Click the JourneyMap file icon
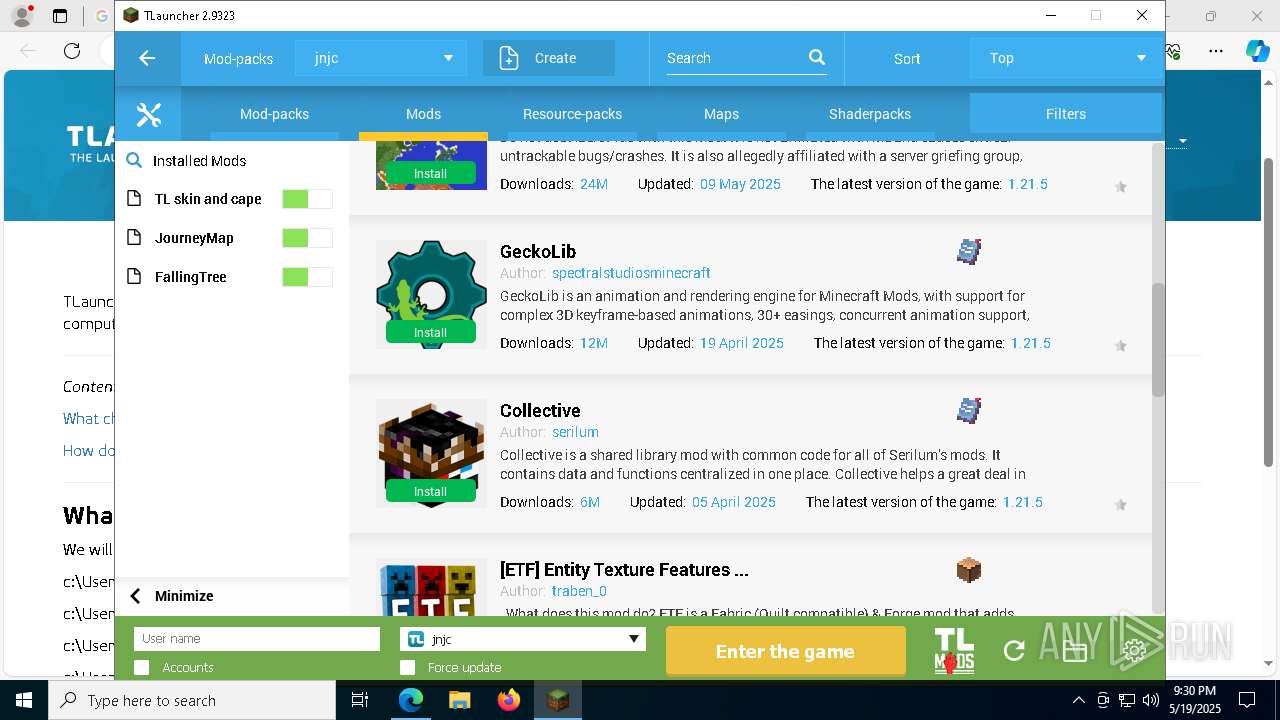This screenshot has height=720, width=1280. 134,238
